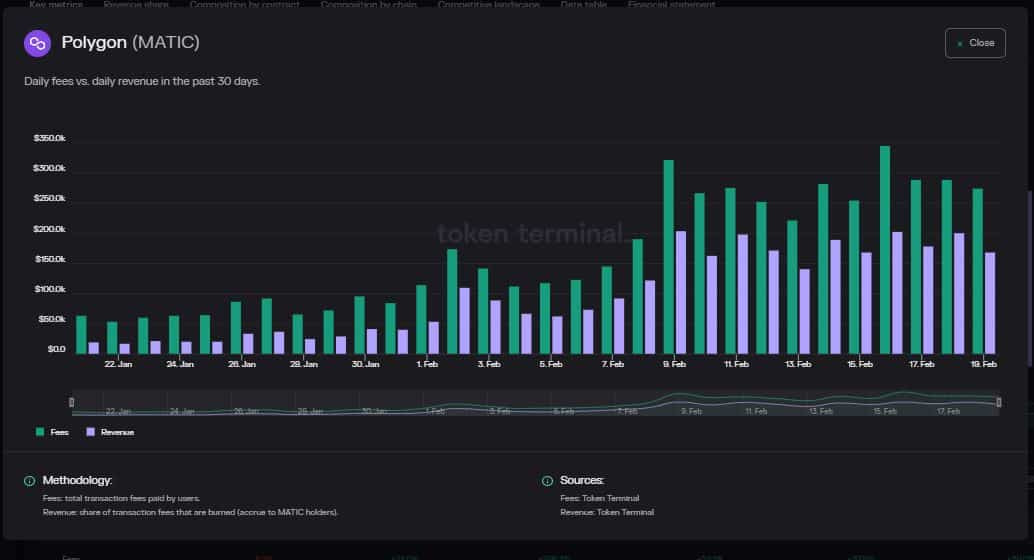Click the green Fees bar for 1. Feb

(x=421, y=319)
